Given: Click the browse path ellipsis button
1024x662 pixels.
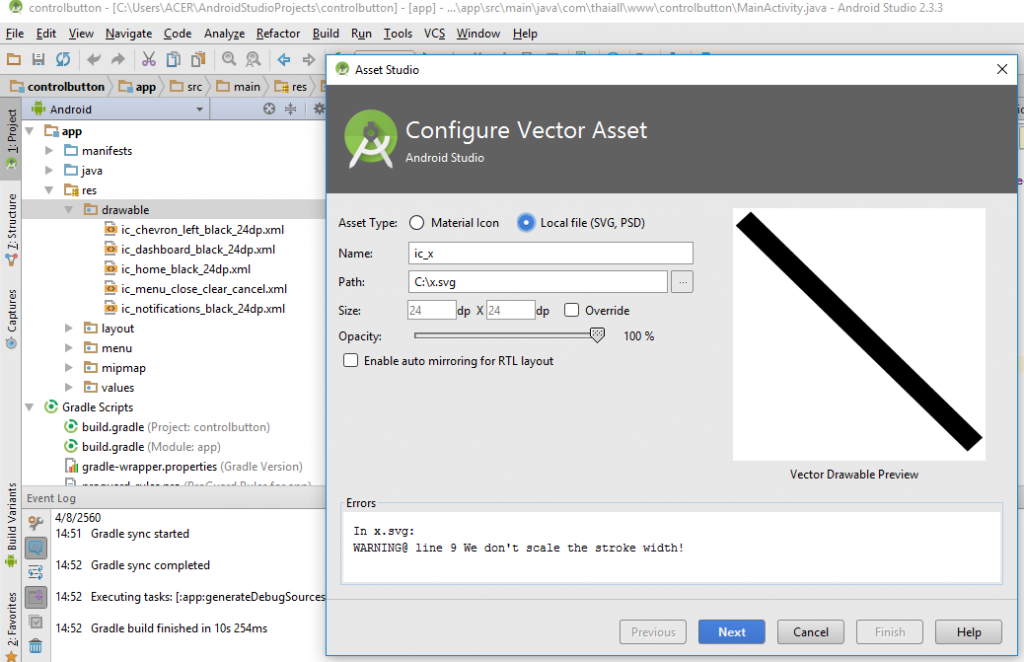Looking at the screenshot, I should point(682,282).
